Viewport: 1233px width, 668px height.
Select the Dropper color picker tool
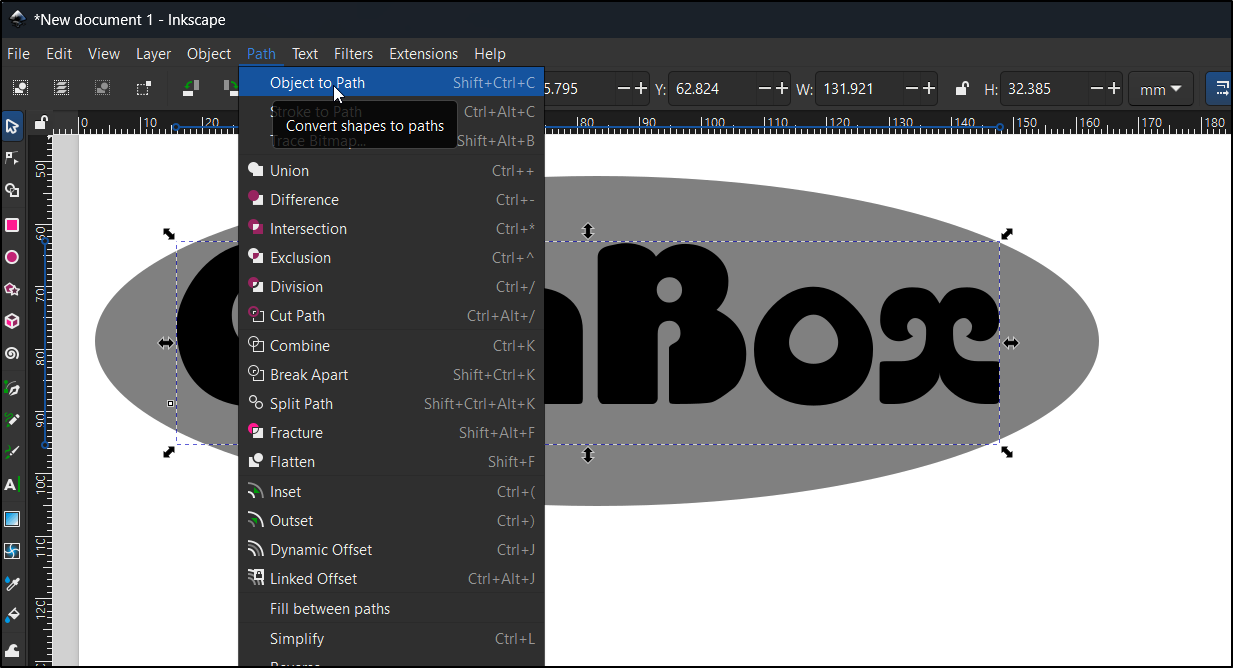[x=12, y=583]
